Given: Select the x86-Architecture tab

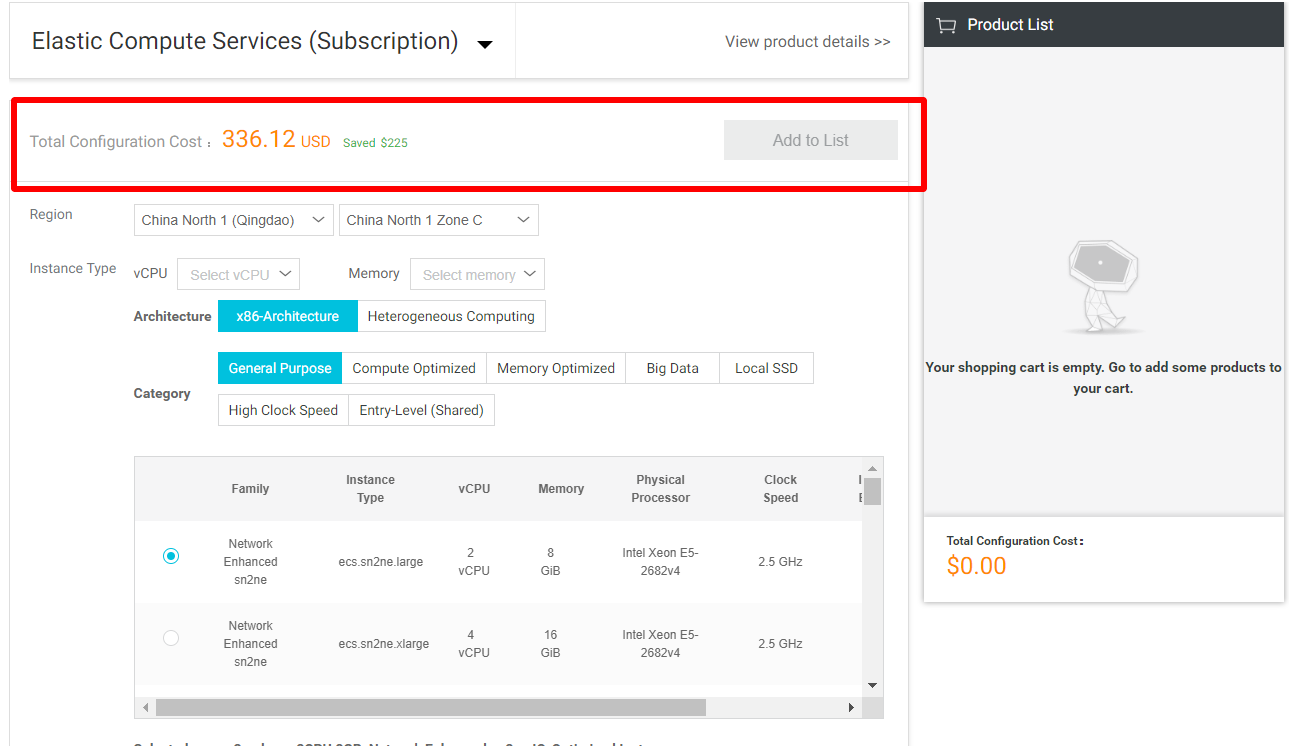Looking at the screenshot, I should coord(287,315).
